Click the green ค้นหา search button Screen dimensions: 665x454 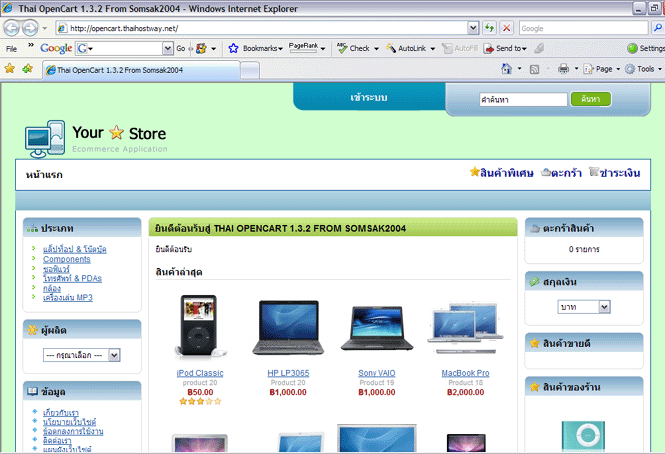[x=591, y=99]
